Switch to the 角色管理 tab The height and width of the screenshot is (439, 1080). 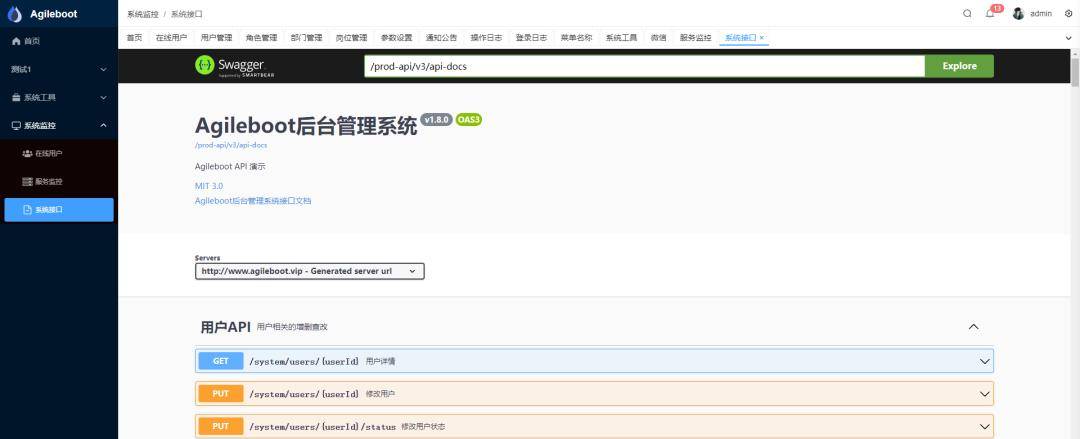[261, 38]
